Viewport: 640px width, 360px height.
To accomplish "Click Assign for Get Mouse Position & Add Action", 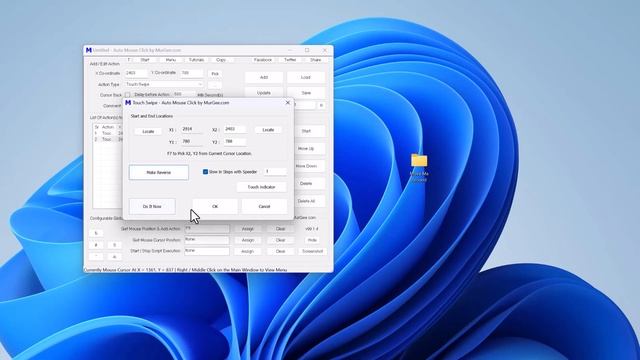I will tap(248, 229).
